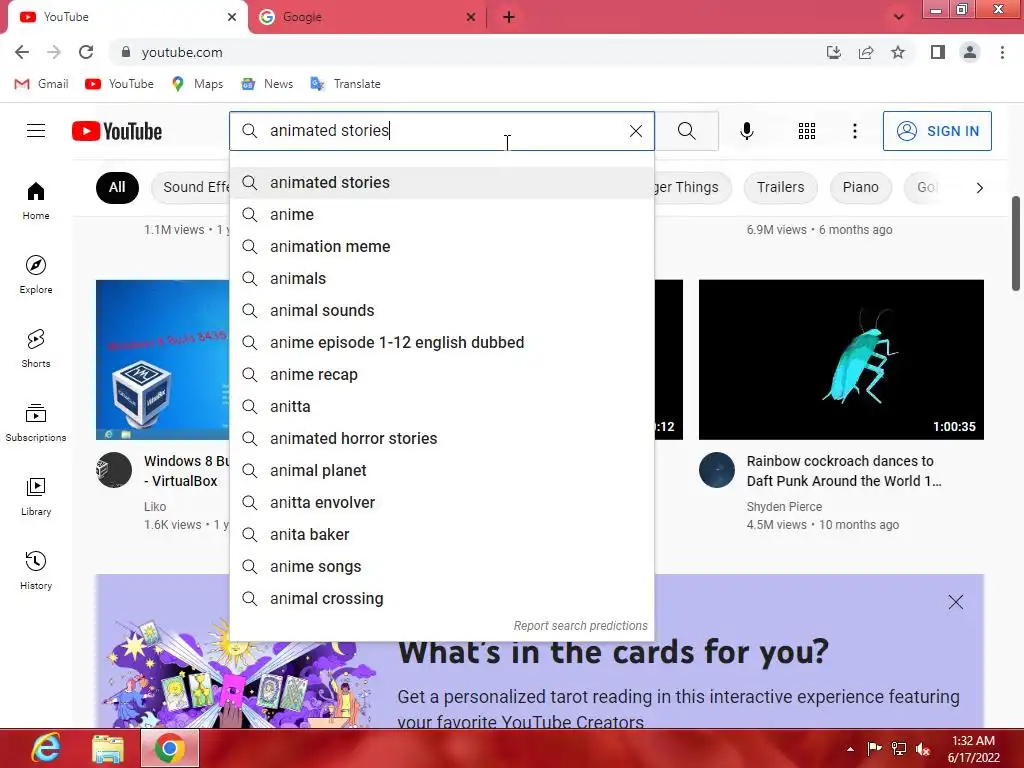The width and height of the screenshot is (1024, 768).
Task: Open Chrome three-dot menu
Action: 1002,52
